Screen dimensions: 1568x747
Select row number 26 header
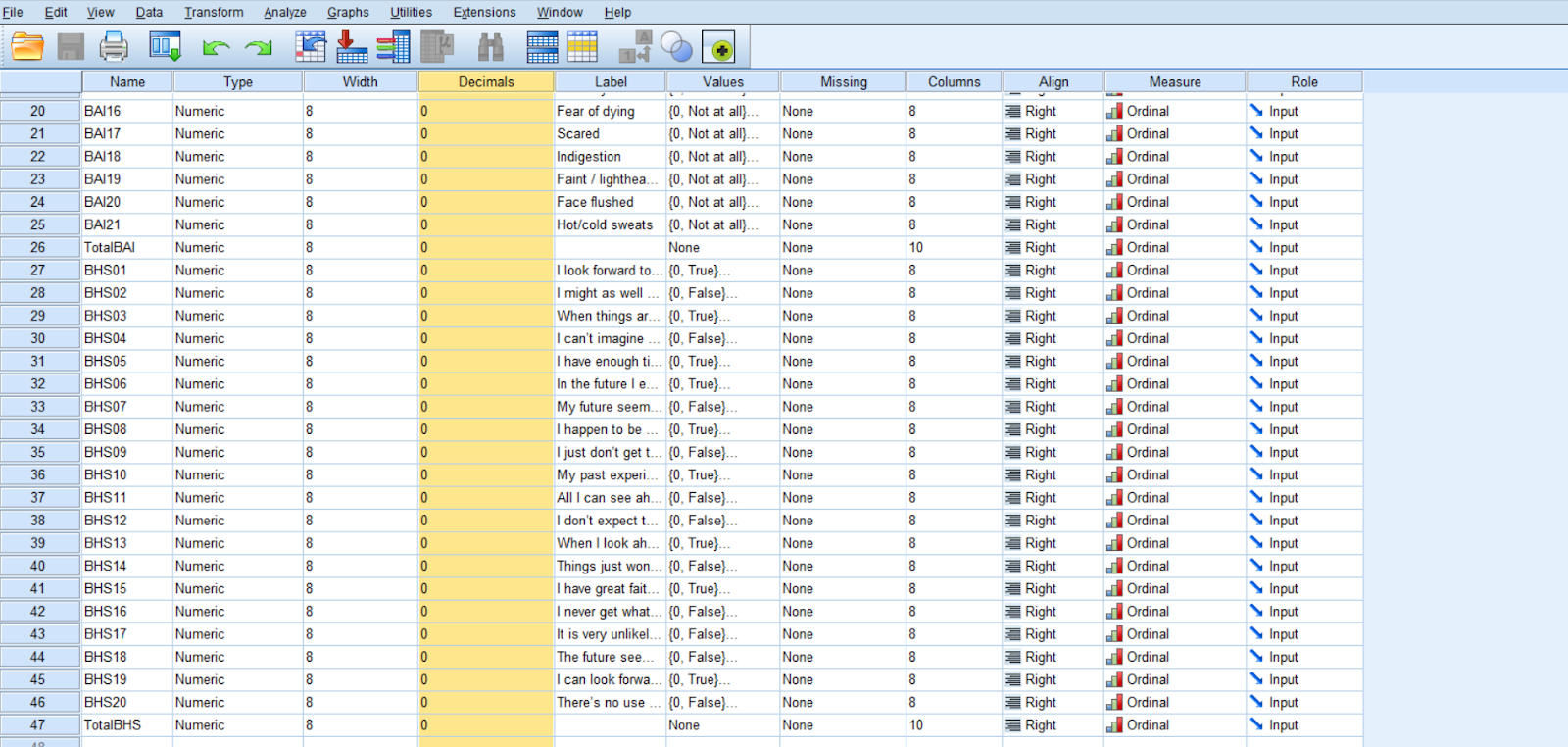(x=39, y=247)
